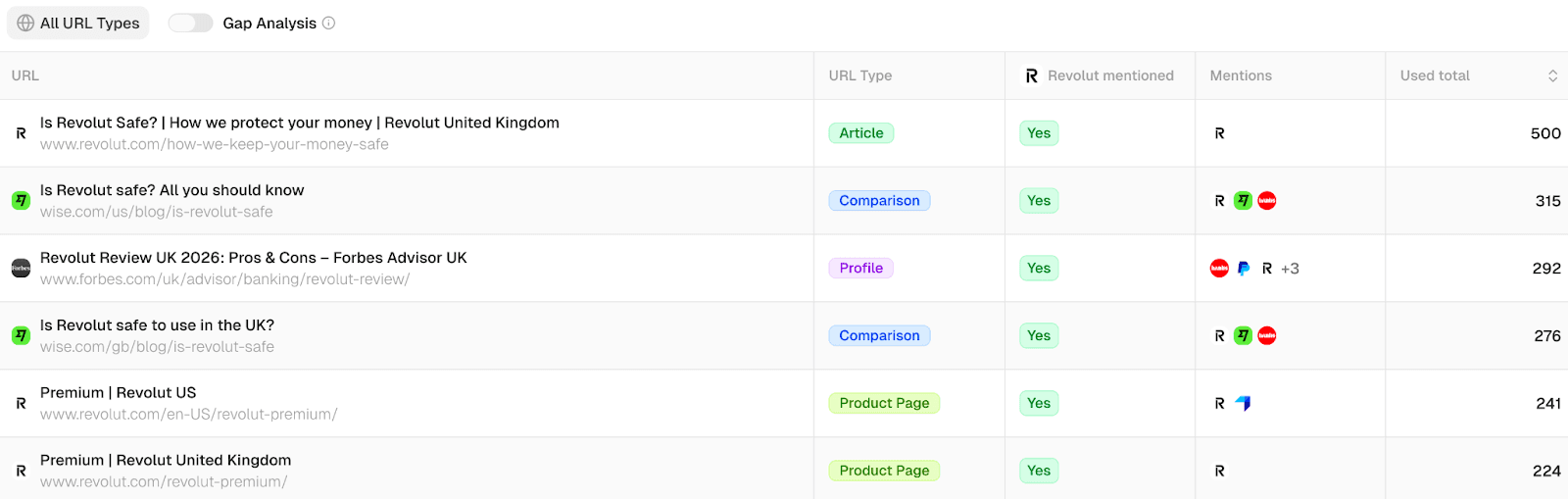Click the www.forbes.com/uk/advisor/banking/revolut-review/ URL
The image size is (1568, 499).
tap(224, 280)
